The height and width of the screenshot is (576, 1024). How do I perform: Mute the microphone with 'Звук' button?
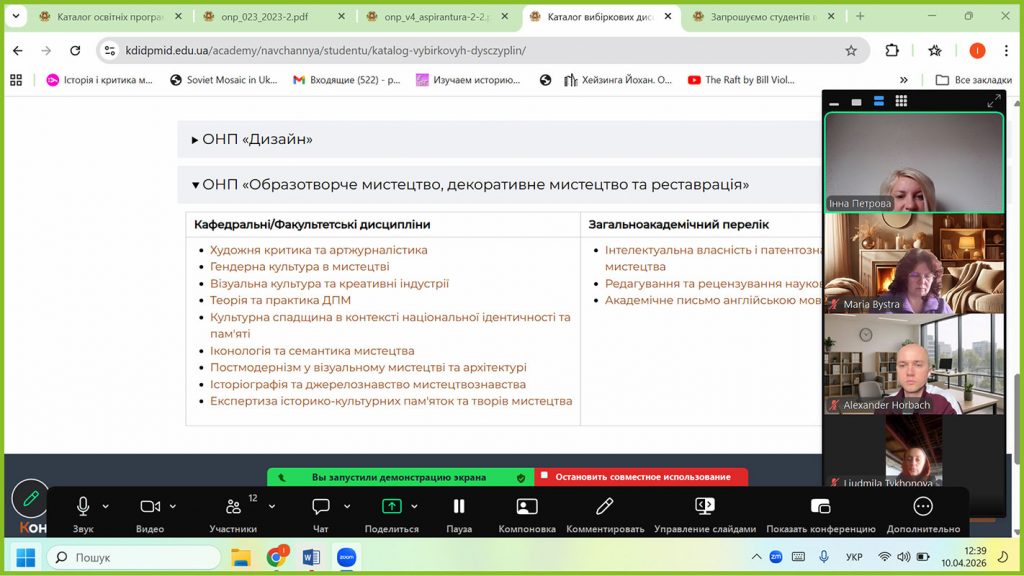click(x=83, y=507)
